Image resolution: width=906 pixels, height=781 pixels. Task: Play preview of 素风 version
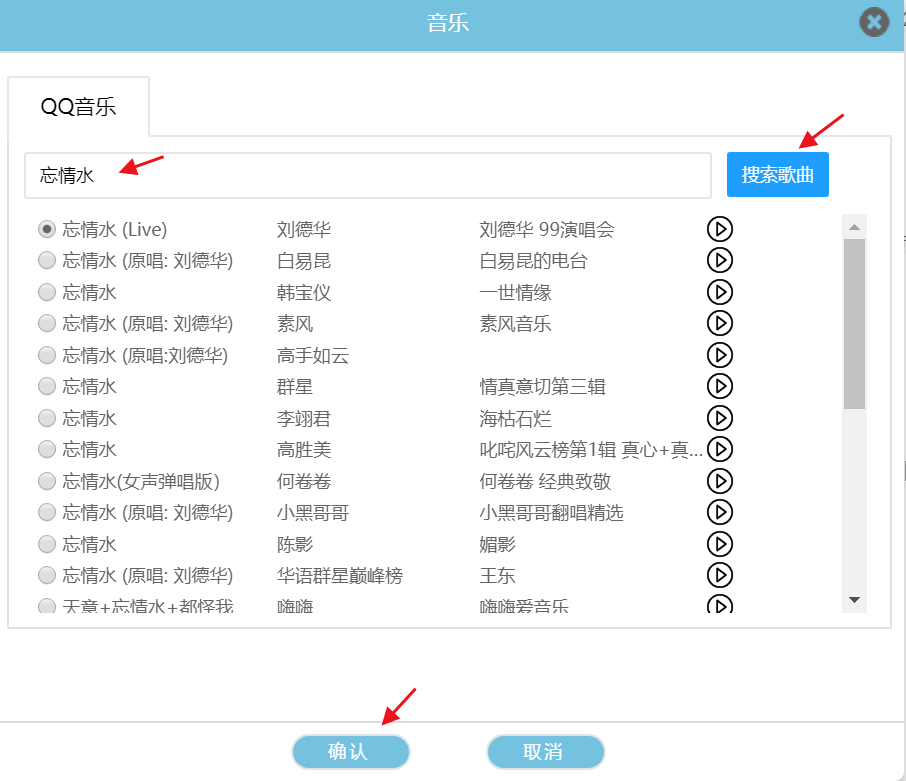coord(720,323)
